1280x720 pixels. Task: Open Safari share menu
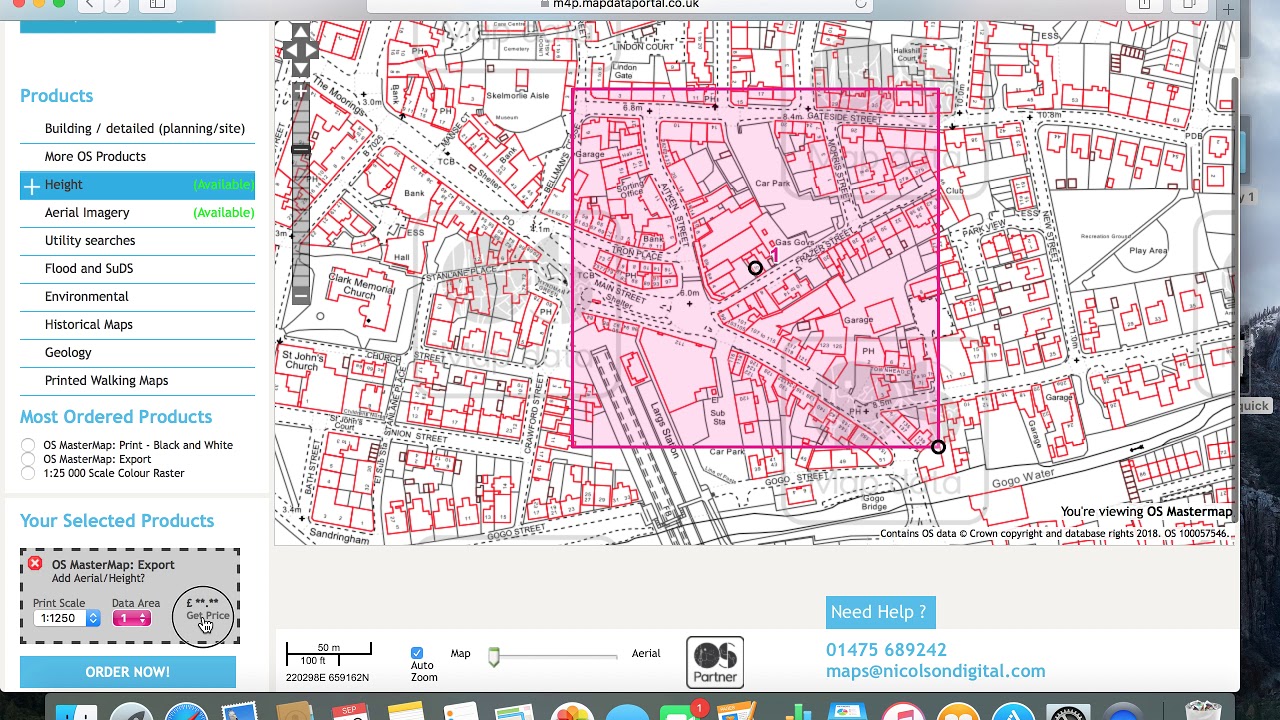pyautogui.click(x=1144, y=4)
